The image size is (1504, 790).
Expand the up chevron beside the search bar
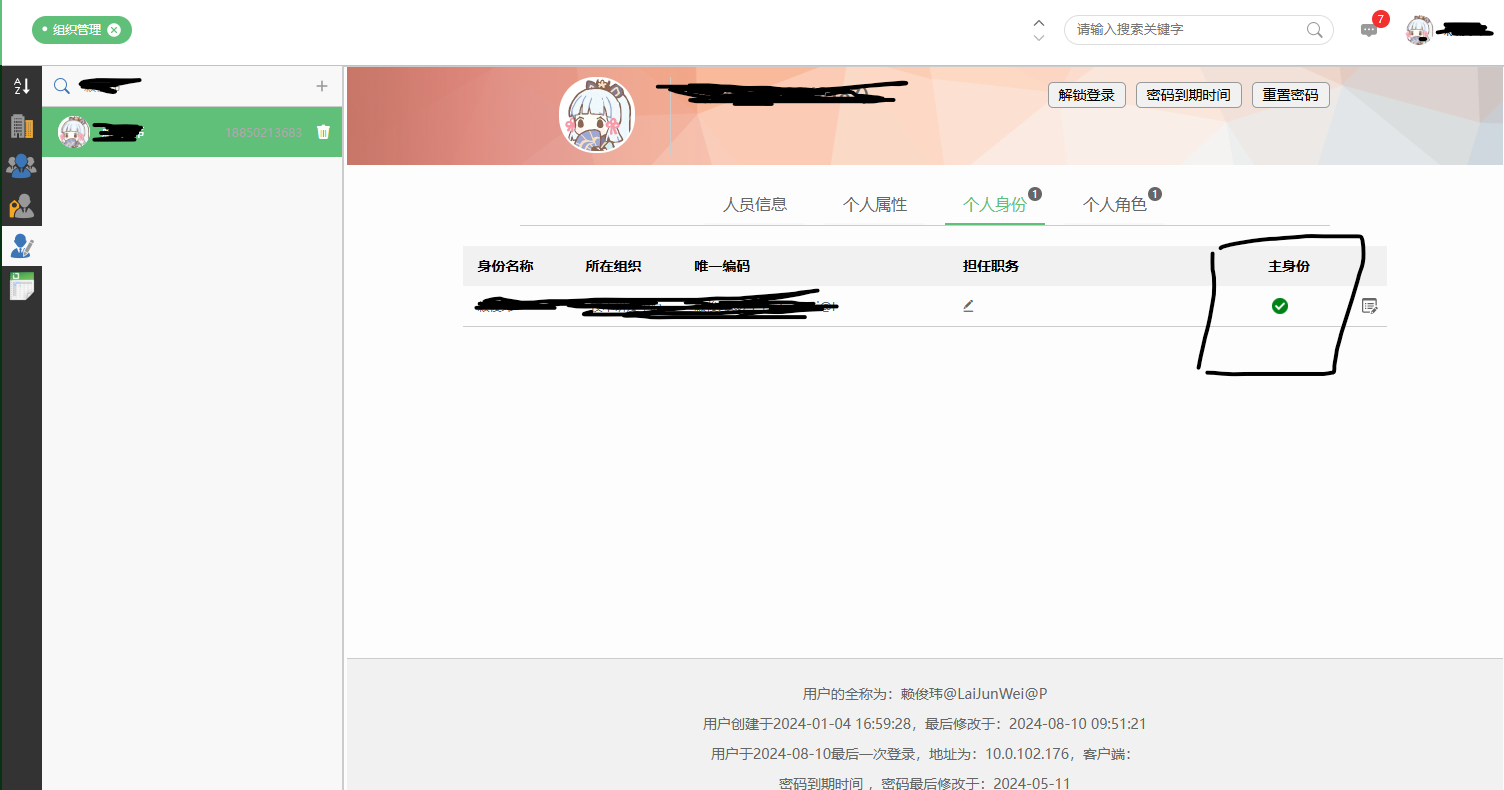(1038, 22)
